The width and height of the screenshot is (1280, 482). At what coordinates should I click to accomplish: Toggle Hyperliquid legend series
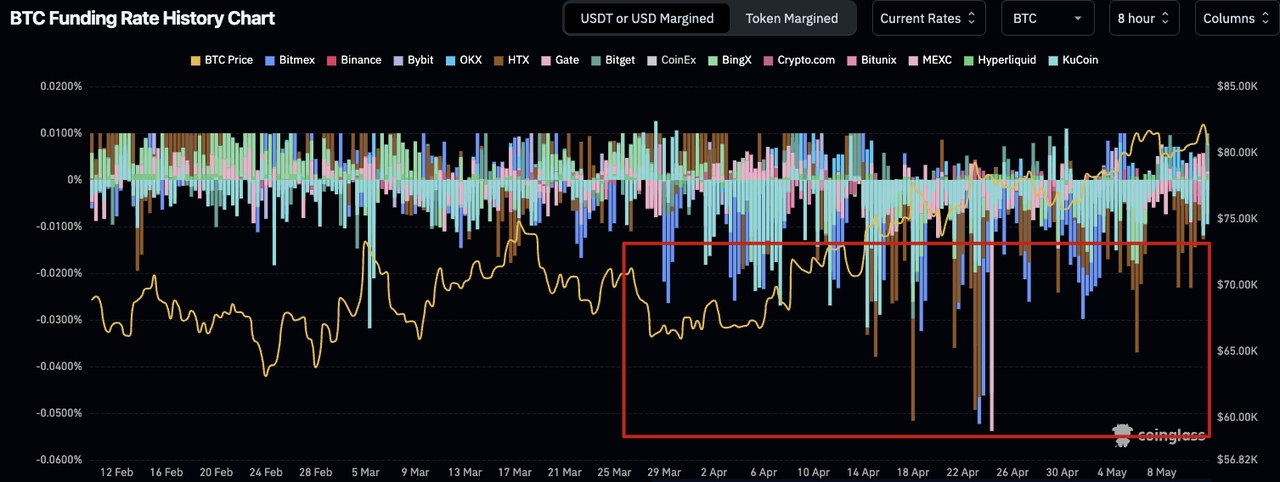pyautogui.click(x=1000, y=60)
